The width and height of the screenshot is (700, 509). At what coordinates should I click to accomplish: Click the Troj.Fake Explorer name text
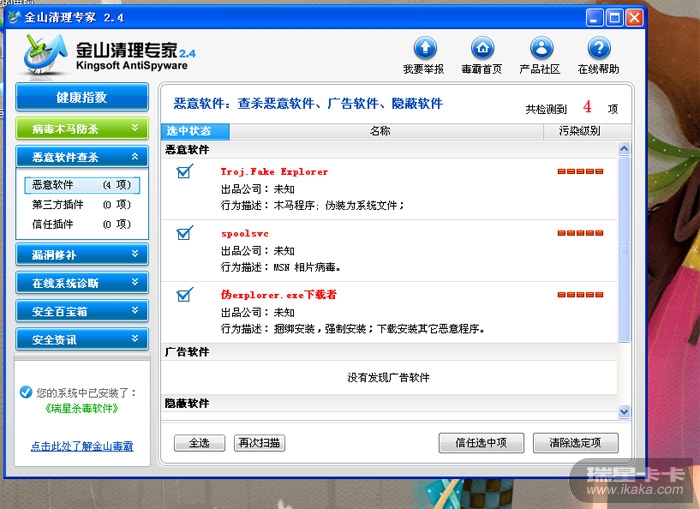(x=274, y=171)
